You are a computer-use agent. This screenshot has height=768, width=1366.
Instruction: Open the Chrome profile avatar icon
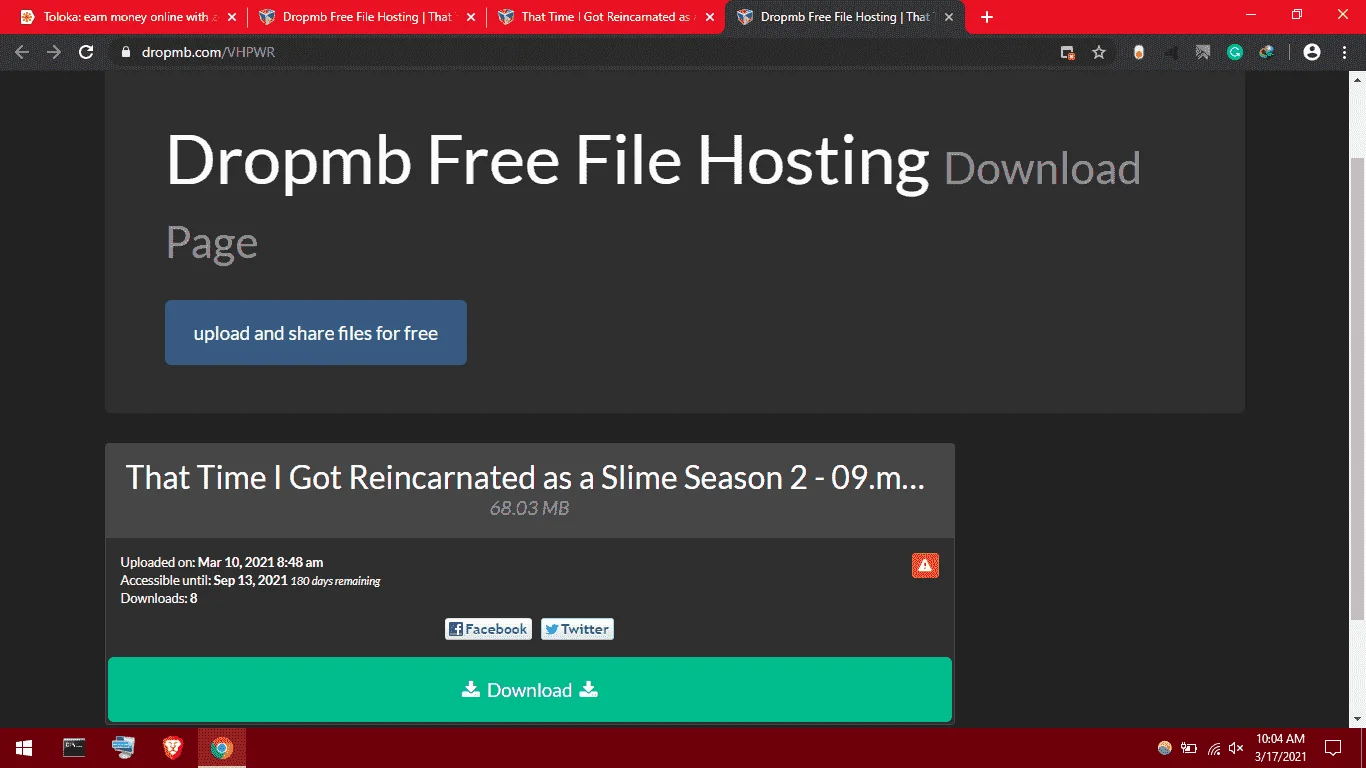pos(1312,52)
